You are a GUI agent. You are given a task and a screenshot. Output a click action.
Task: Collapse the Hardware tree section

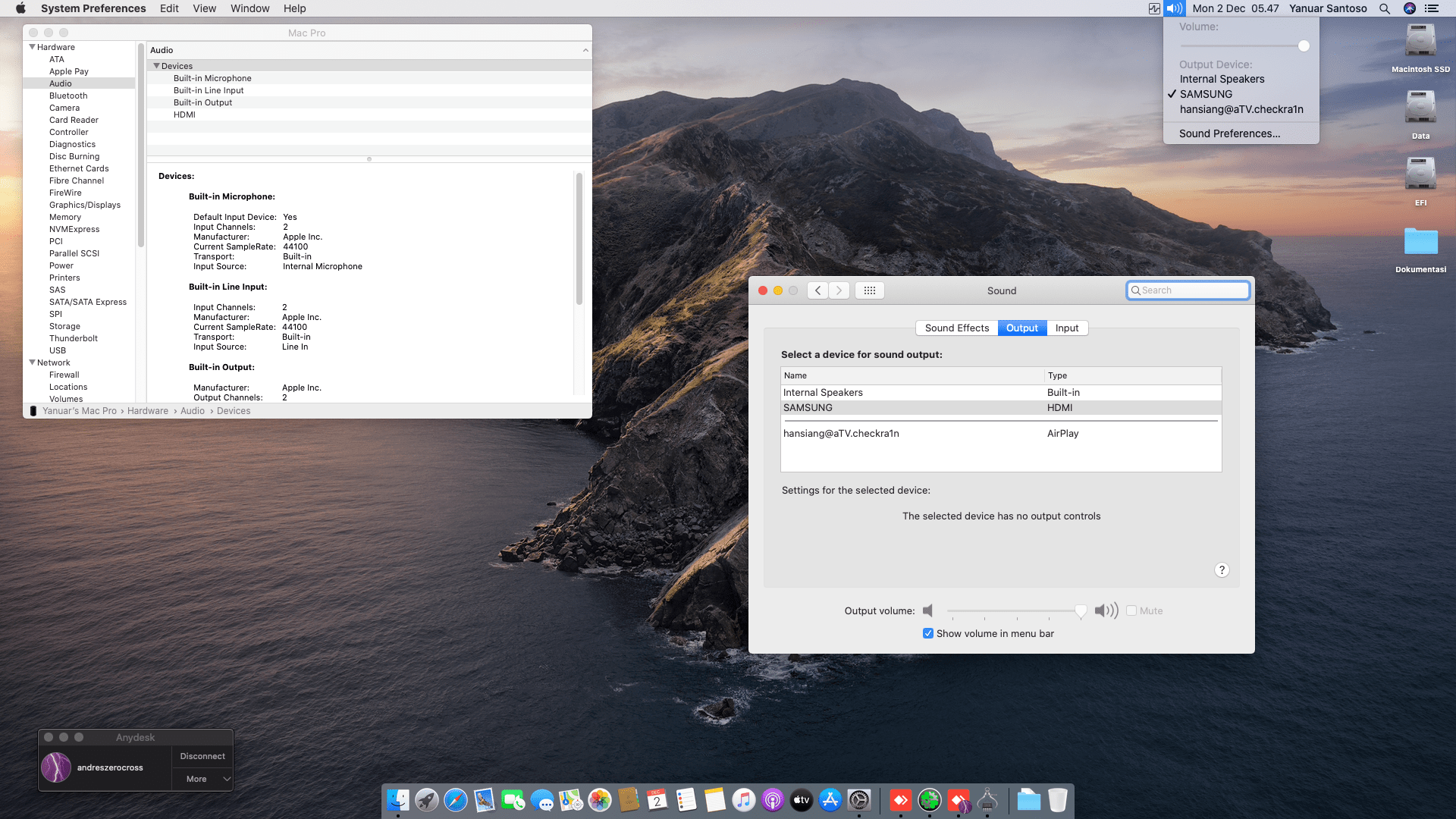click(33, 47)
